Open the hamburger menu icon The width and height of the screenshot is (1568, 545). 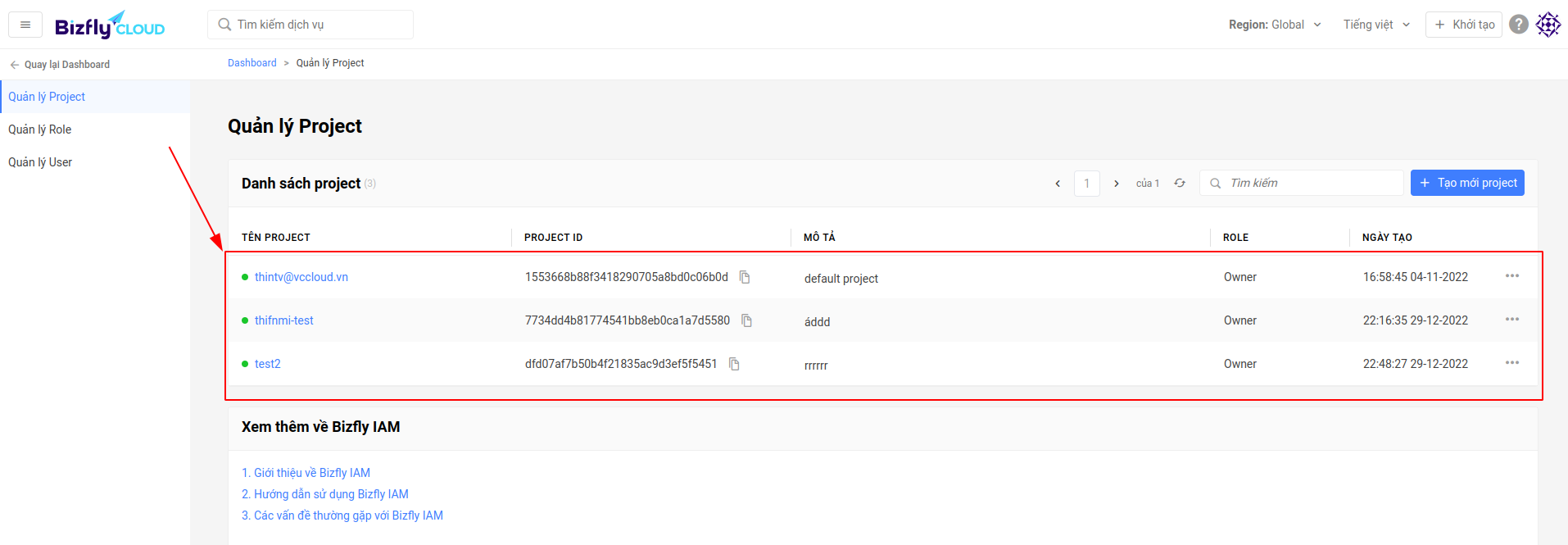coord(25,25)
